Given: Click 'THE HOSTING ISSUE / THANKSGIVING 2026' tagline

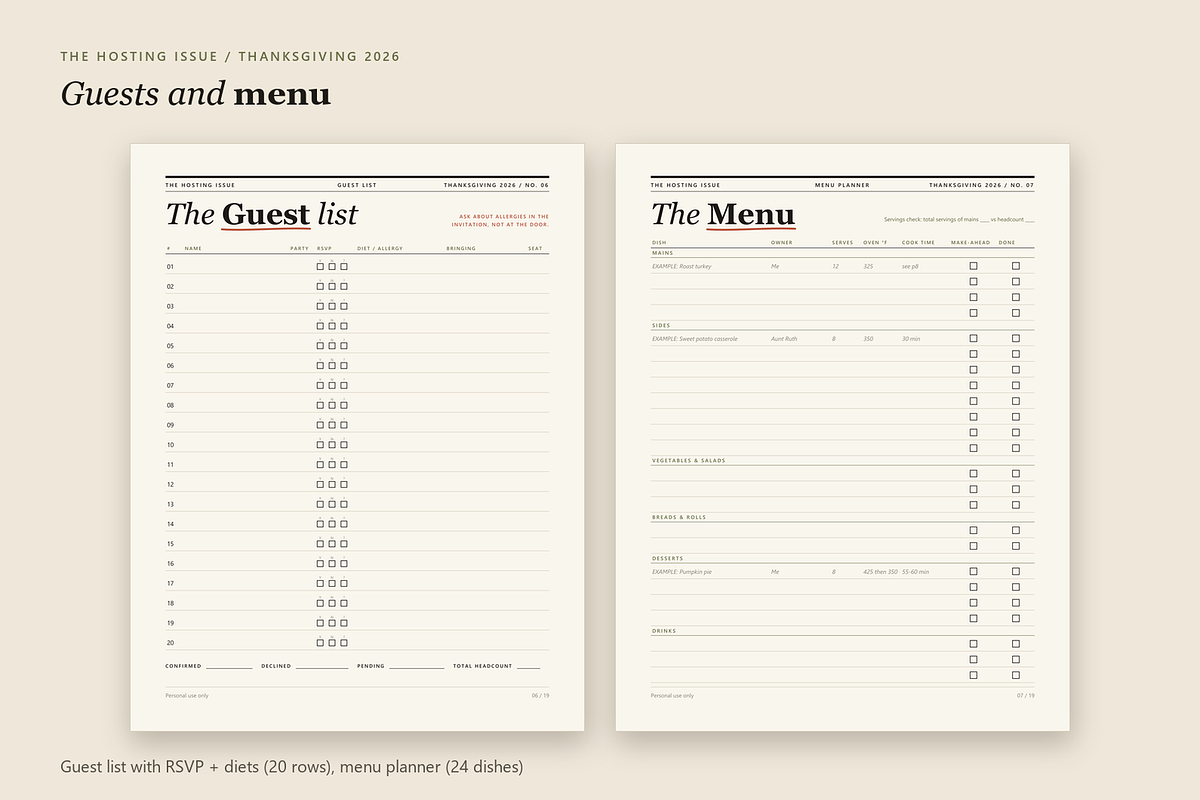Looking at the screenshot, I should pyautogui.click(x=230, y=56).
